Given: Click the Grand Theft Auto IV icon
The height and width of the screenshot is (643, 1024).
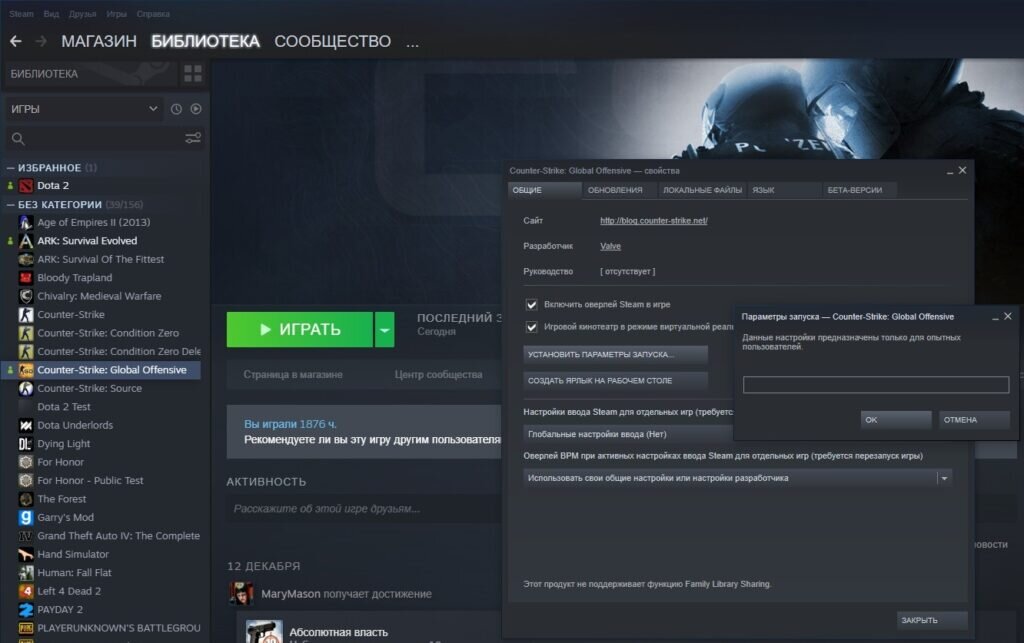Looking at the screenshot, I should [26, 536].
